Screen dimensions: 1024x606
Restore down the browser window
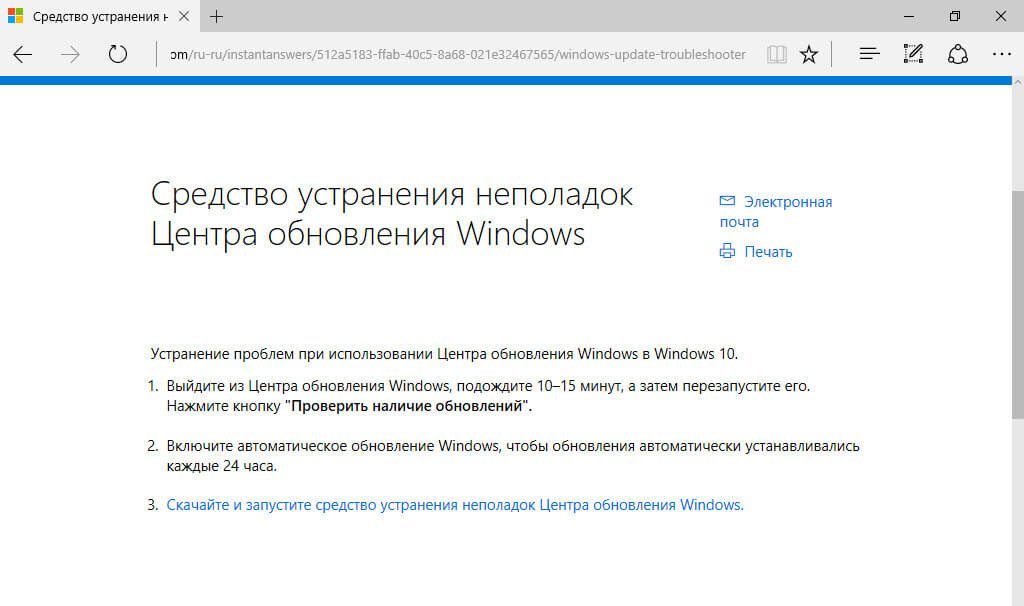tap(955, 17)
